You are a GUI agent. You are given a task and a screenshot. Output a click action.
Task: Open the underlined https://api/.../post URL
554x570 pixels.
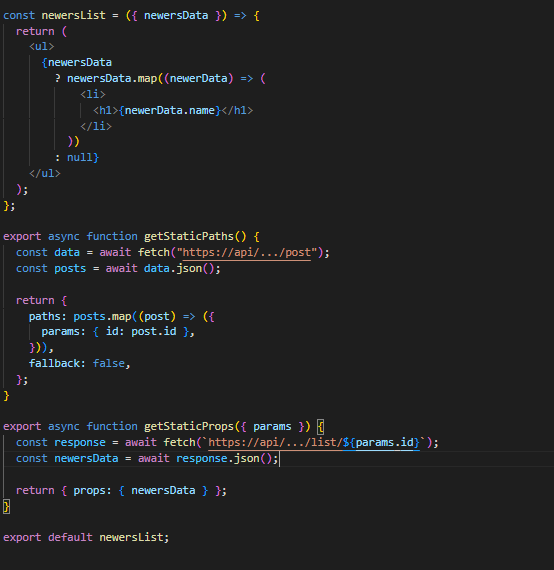pyautogui.click(x=246, y=253)
